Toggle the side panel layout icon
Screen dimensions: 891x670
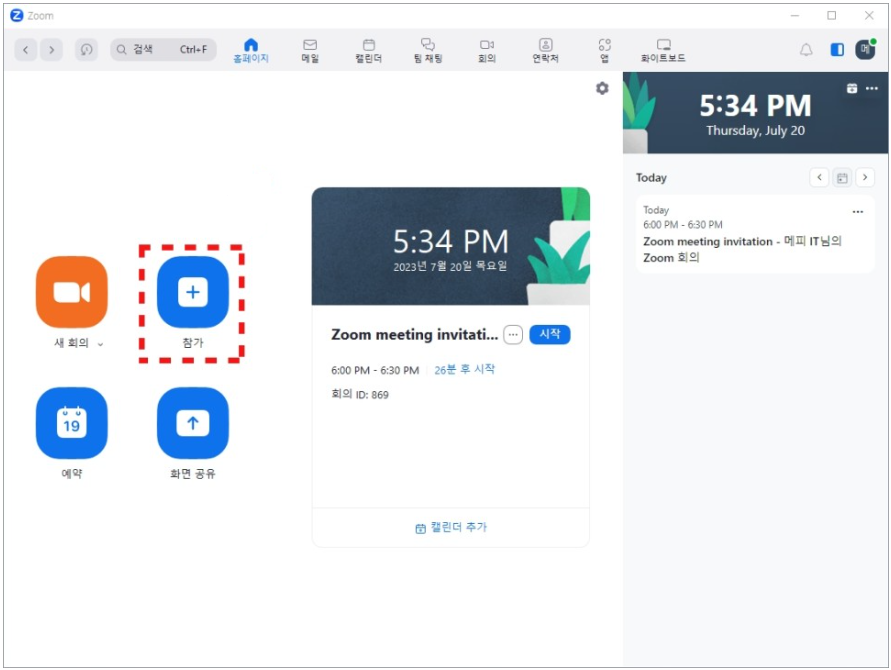837,50
